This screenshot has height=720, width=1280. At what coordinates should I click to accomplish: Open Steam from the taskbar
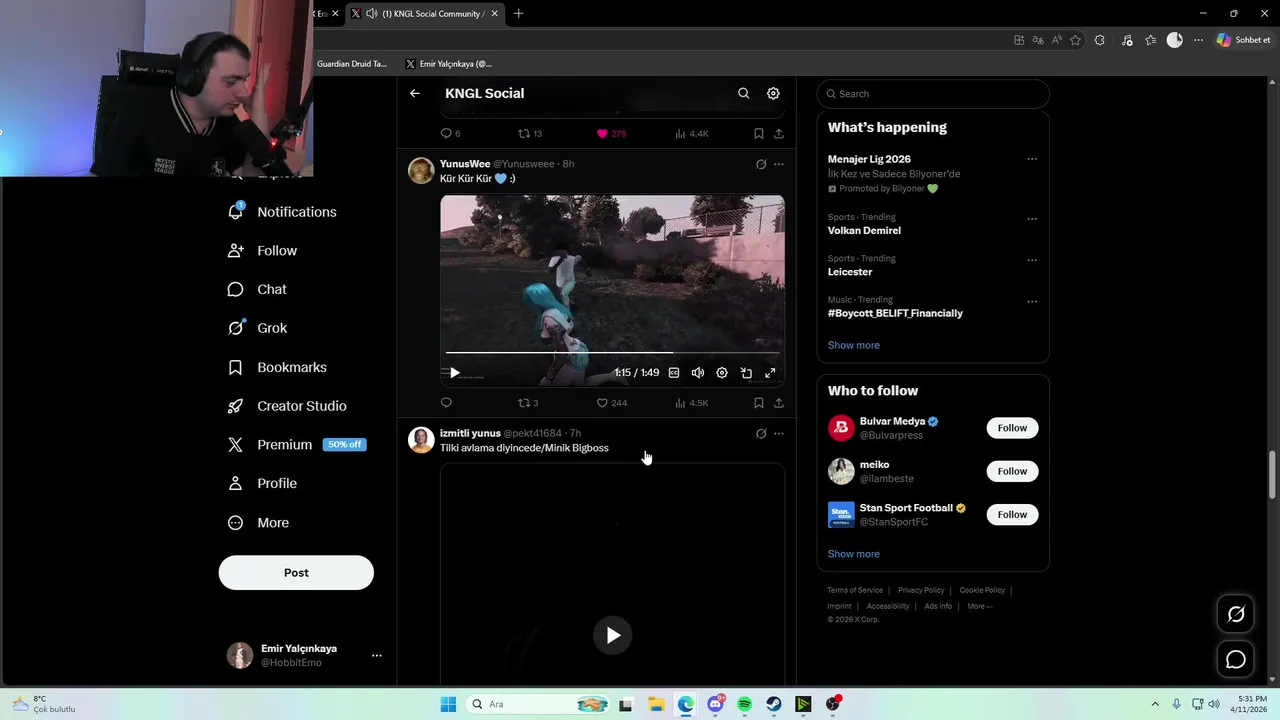pyautogui.click(x=774, y=704)
